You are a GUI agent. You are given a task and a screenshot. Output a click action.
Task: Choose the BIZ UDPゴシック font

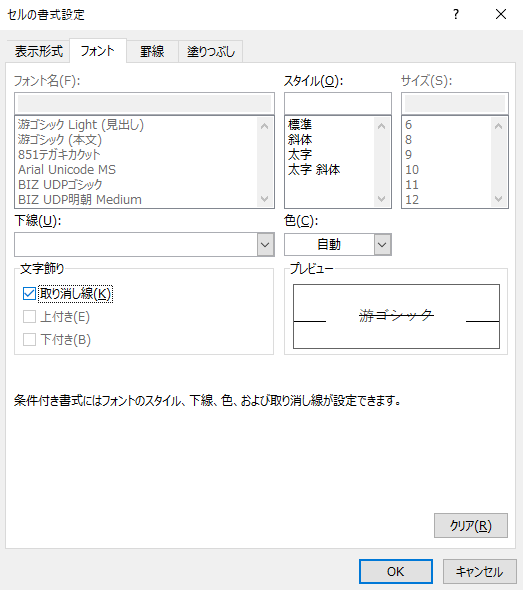(60, 185)
